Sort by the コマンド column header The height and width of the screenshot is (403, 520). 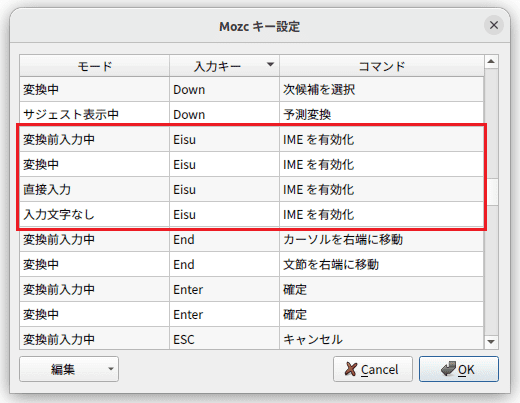(382, 66)
